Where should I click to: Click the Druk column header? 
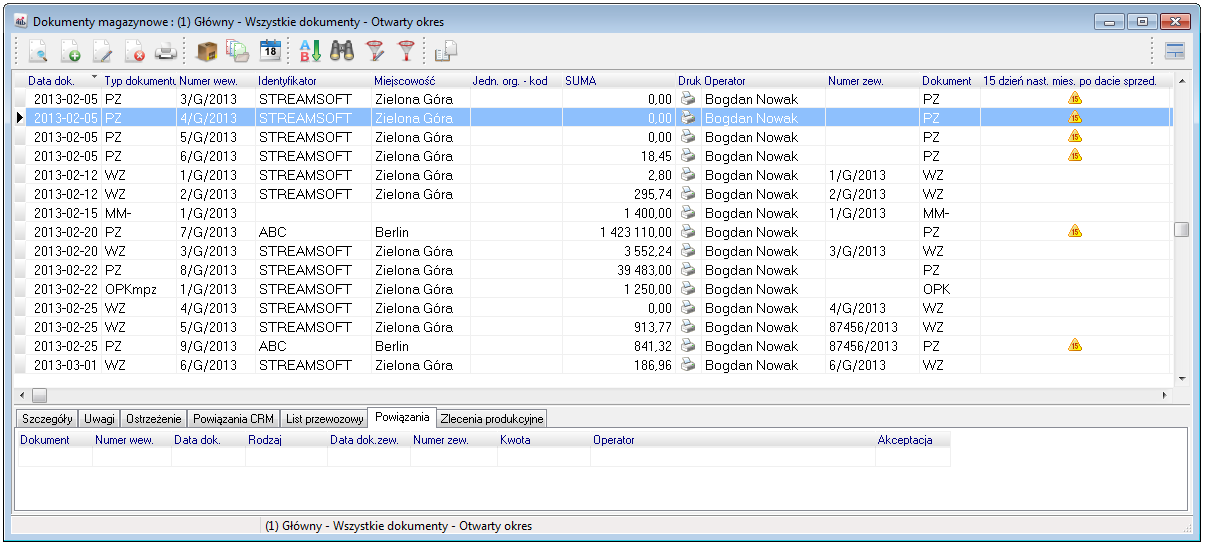[x=688, y=81]
